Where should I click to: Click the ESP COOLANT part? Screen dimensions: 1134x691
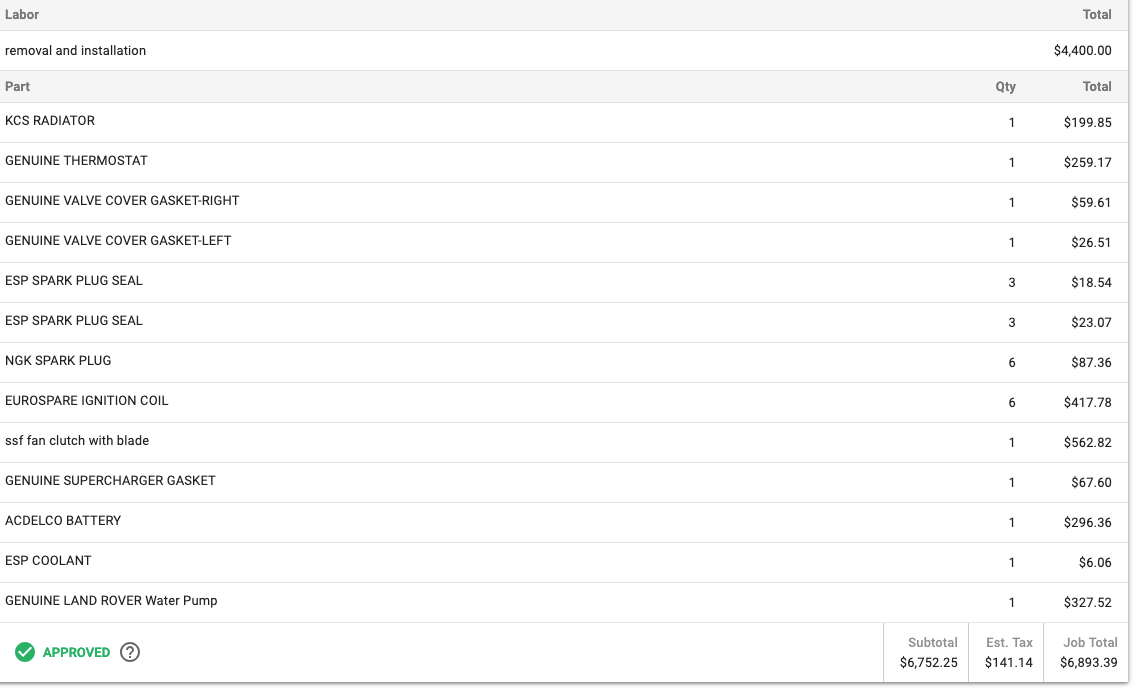(48, 561)
